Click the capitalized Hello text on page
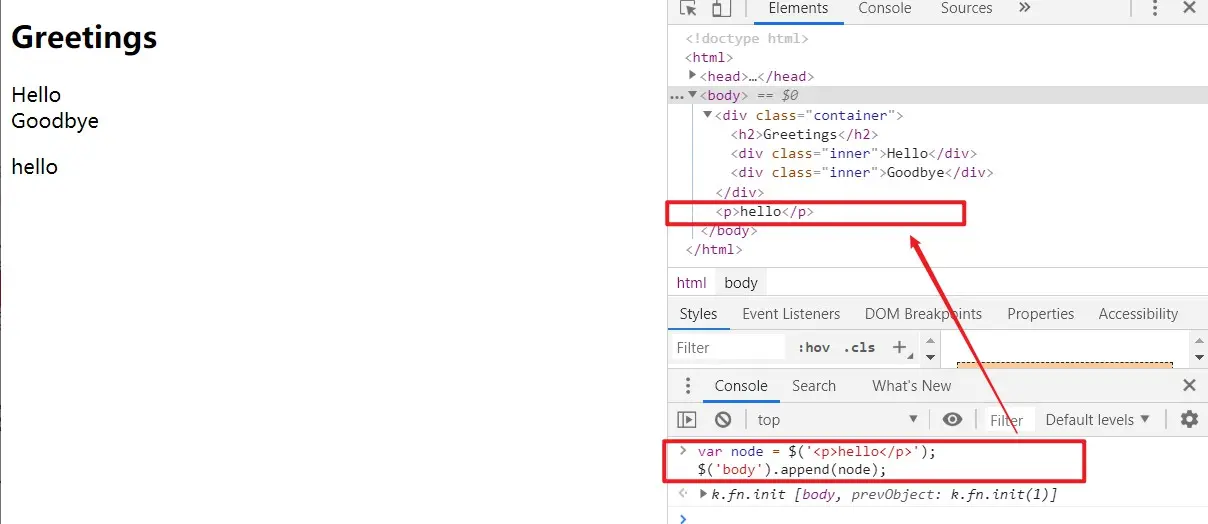 [36, 95]
